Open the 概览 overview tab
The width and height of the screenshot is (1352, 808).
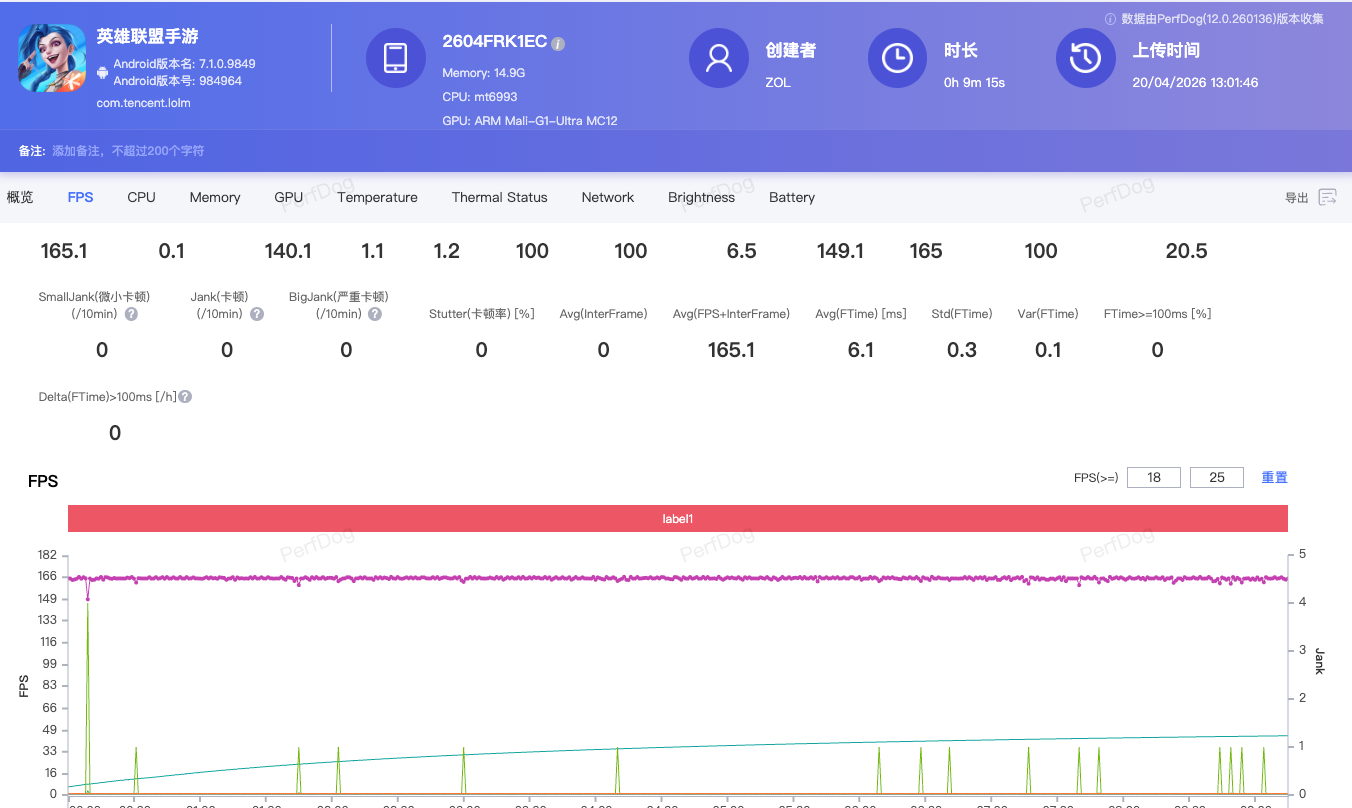(x=20, y=197)
